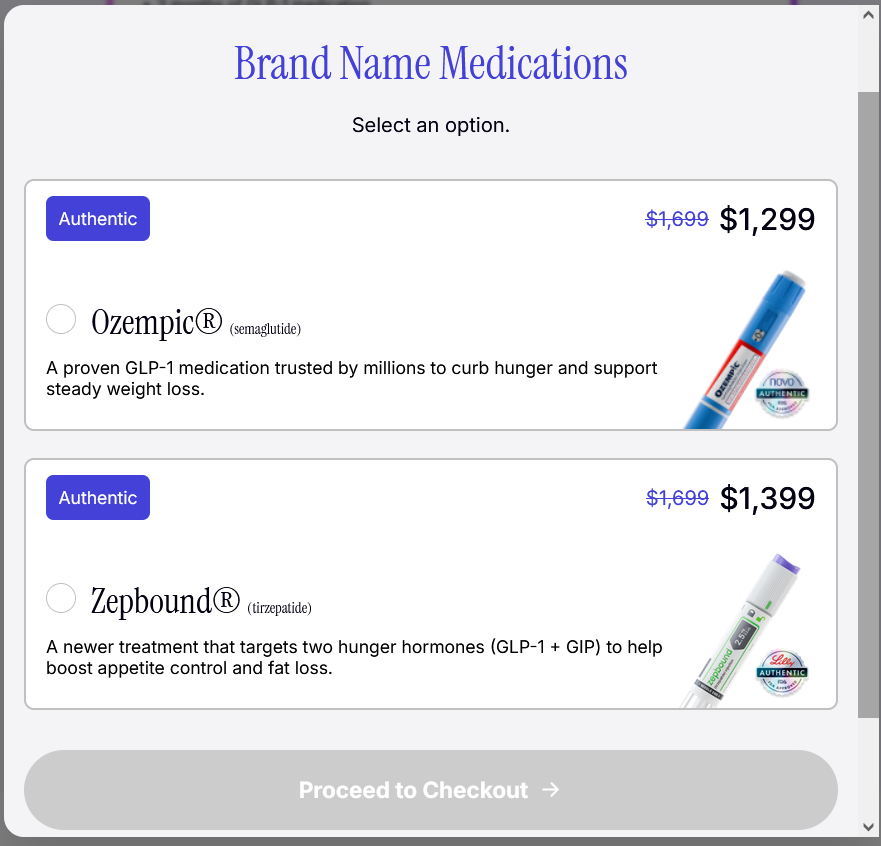Click the $1,399 Zepbound price
The width and height of the screenshot is (881, 846).
767,498
